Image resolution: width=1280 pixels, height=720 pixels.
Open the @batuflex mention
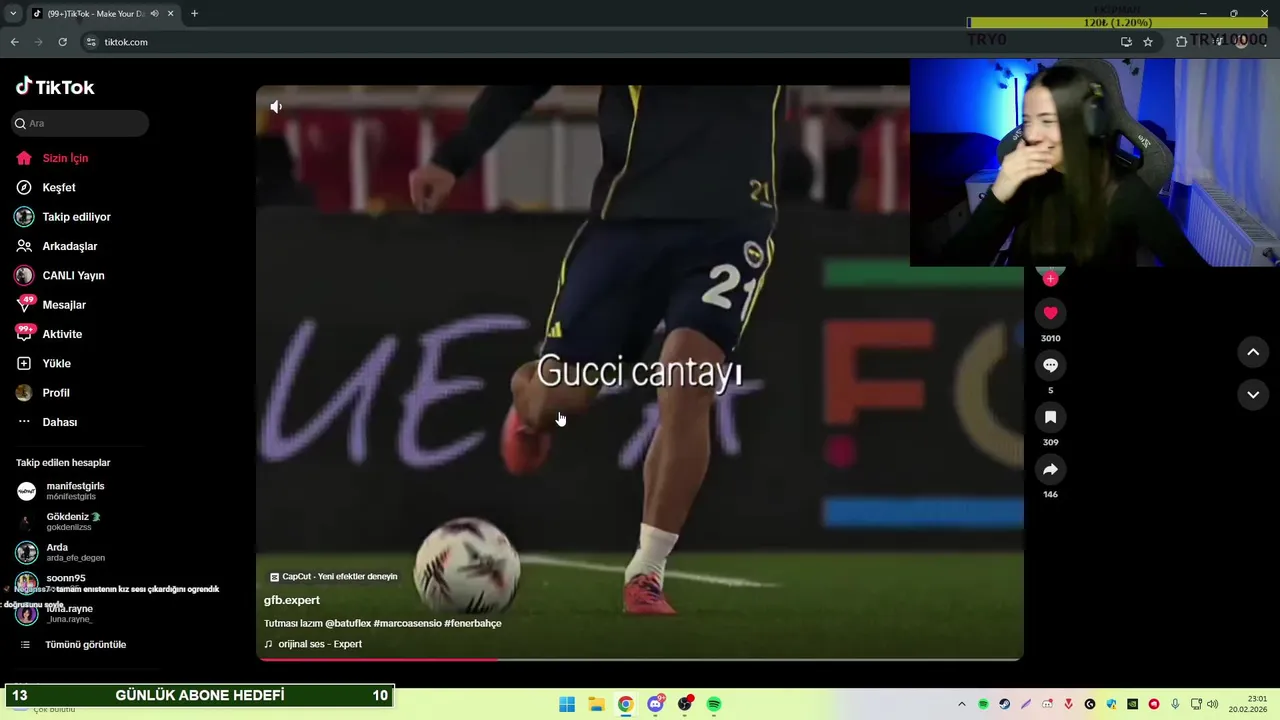tap(347, 623)
